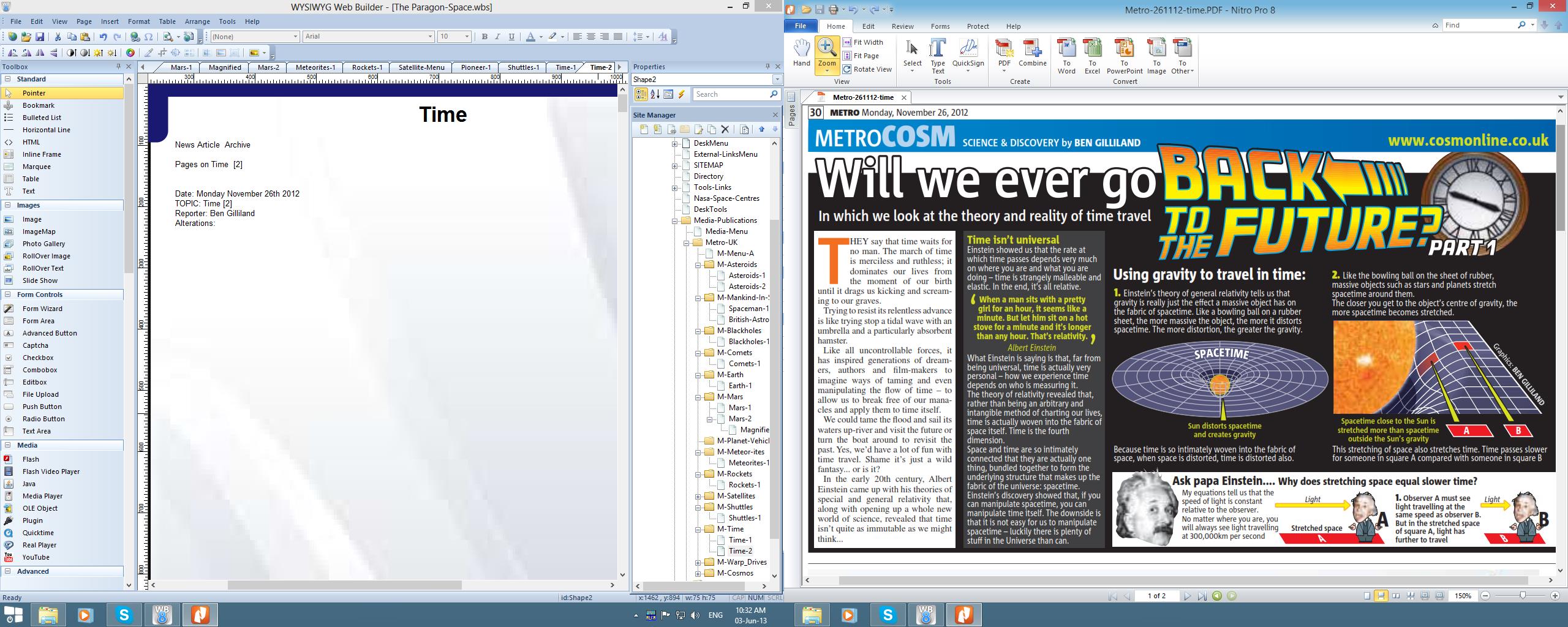Switch to the Satellite-Menu page tab
Viewport: 1568px width, 627px height.
tap(421, 67)
